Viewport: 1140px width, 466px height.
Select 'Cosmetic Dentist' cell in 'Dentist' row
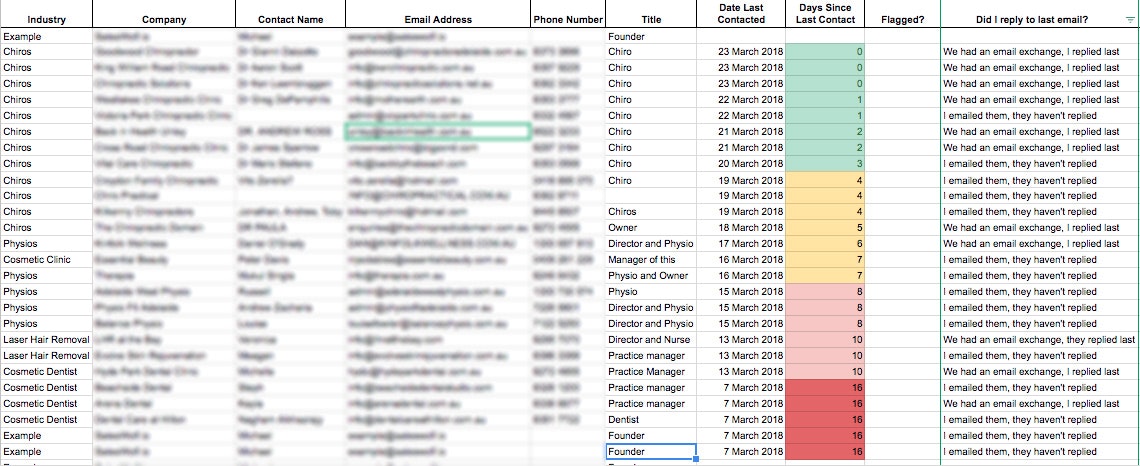[47, 419]
